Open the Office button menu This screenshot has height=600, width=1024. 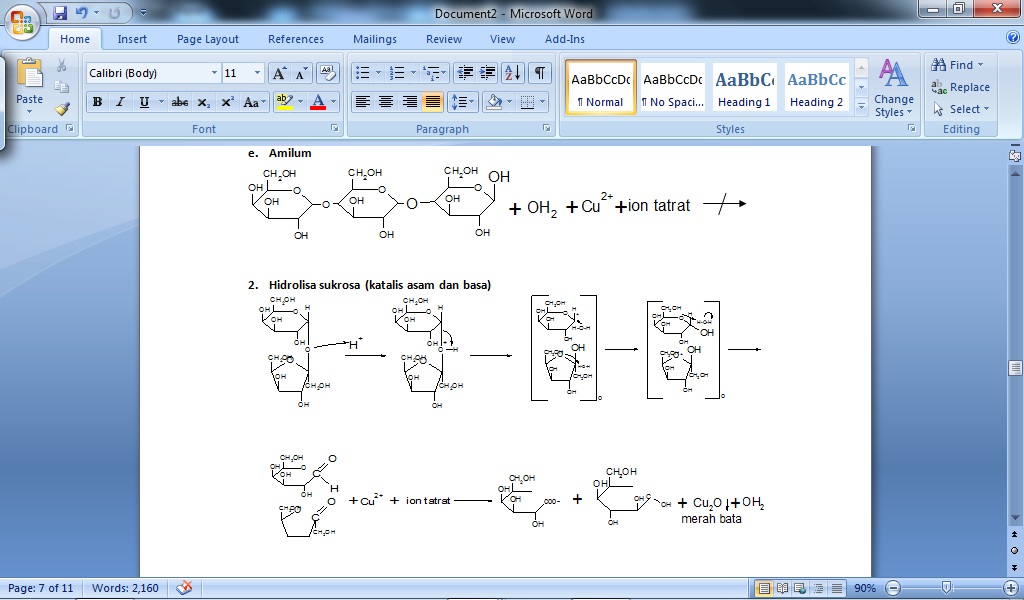22,21
